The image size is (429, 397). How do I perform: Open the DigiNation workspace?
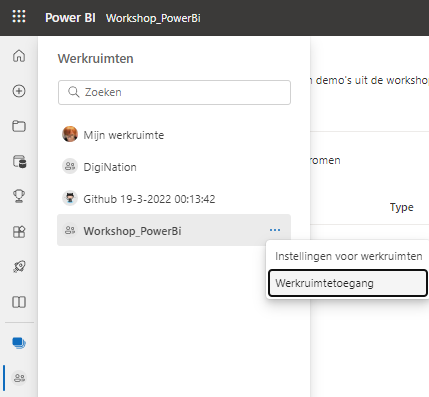coord(174,167)
